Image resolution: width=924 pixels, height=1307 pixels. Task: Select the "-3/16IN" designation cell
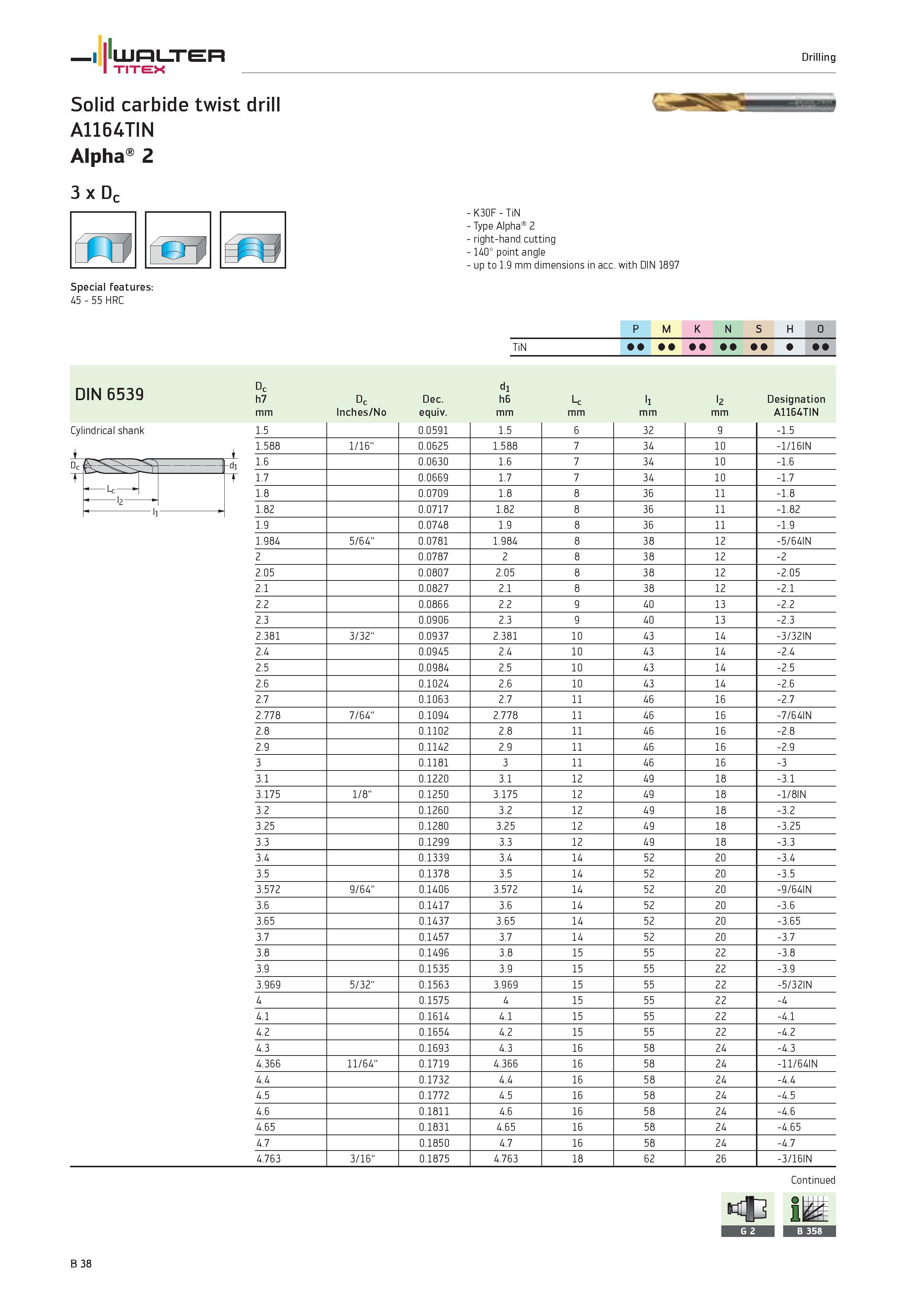794,1159
